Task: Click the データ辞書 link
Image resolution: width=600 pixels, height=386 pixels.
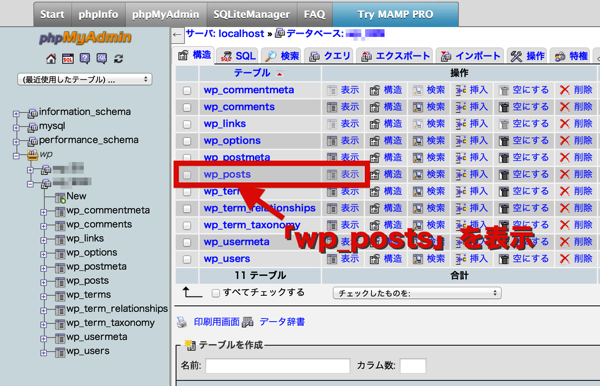Action: tap(282, 322)
